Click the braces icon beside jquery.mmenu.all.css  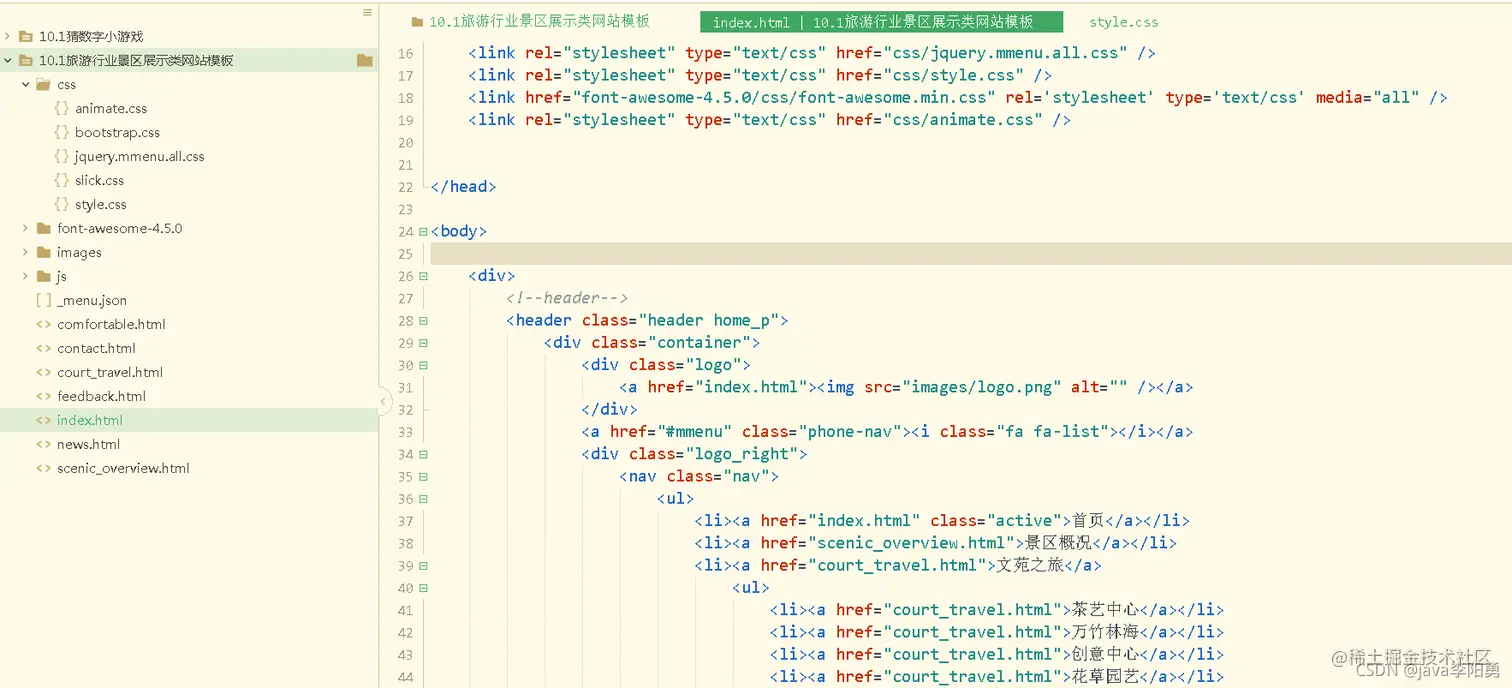(x=61, y=156)
